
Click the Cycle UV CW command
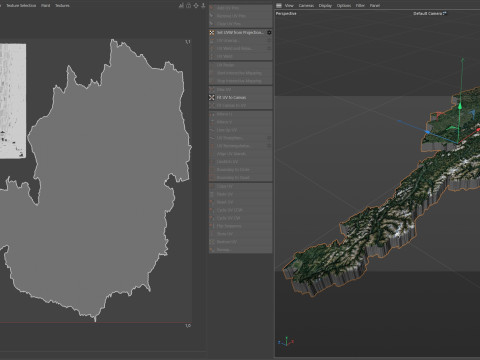point(240,218)
